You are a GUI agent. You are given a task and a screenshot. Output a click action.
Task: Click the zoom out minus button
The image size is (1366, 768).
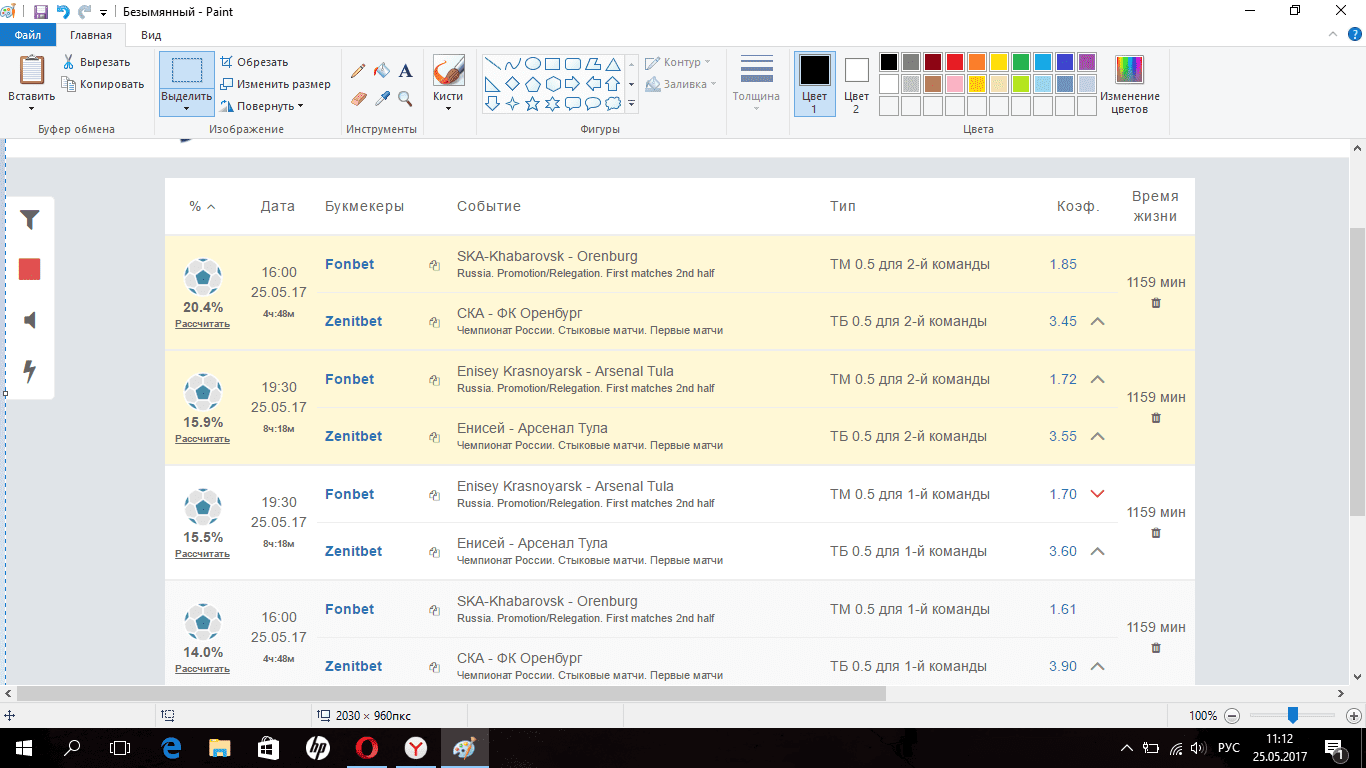click(1232, 716)
